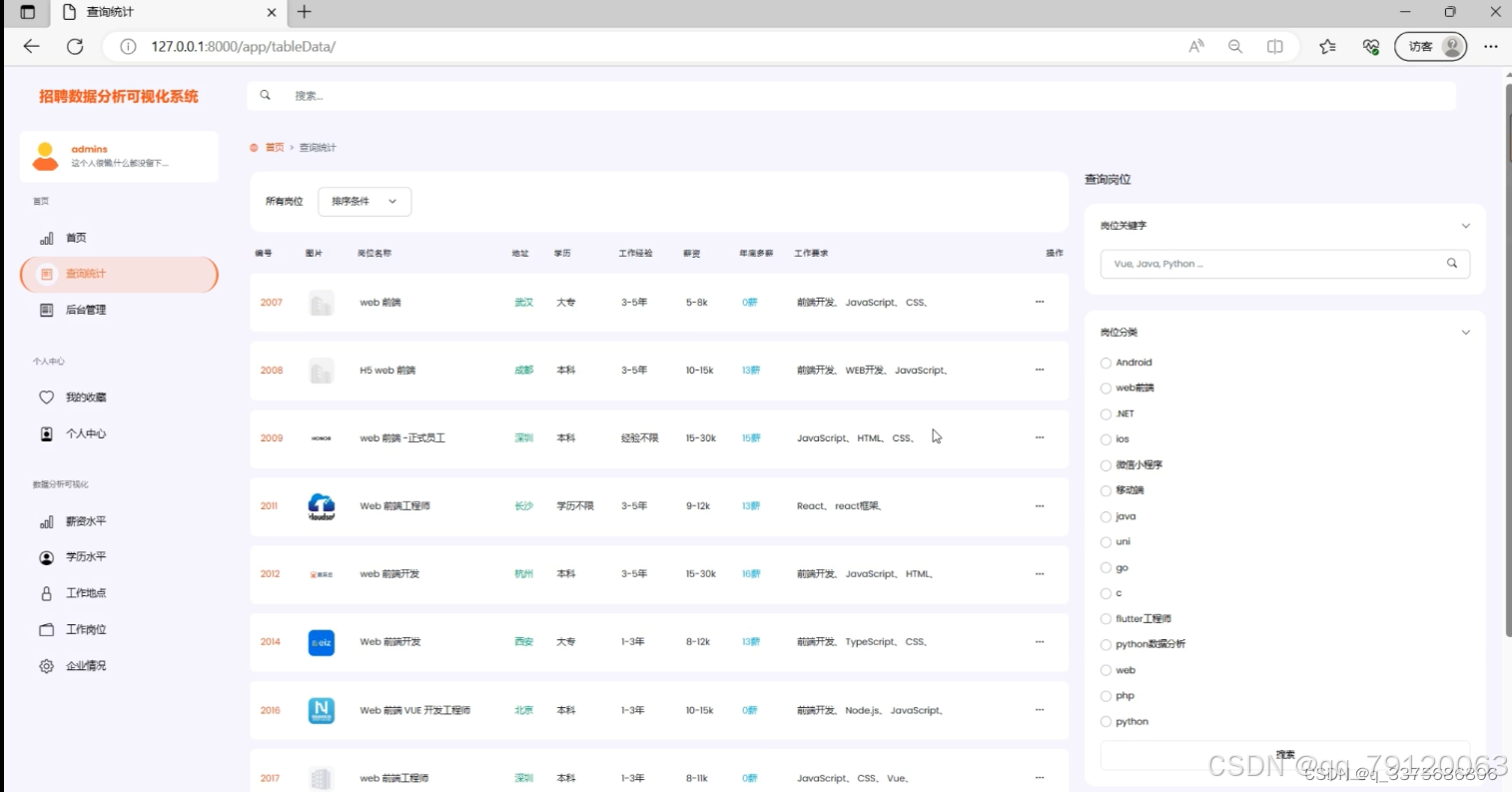Screen dimensions: 1512x792
Task: Open more actions for job 2011
Action: coord(1040,505)
